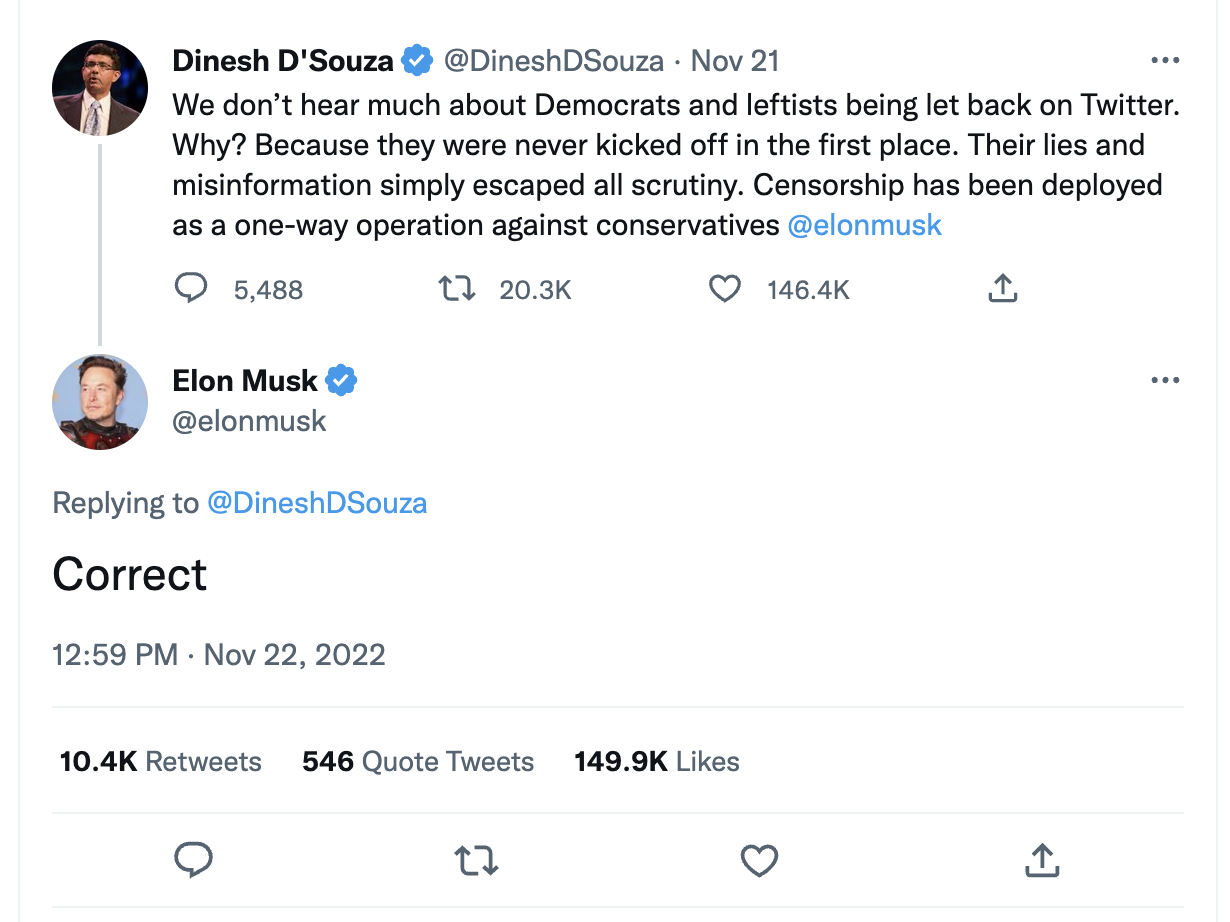
Task: Like Dinesh D'Souza's tweet
Action: [x=725, y=289]
